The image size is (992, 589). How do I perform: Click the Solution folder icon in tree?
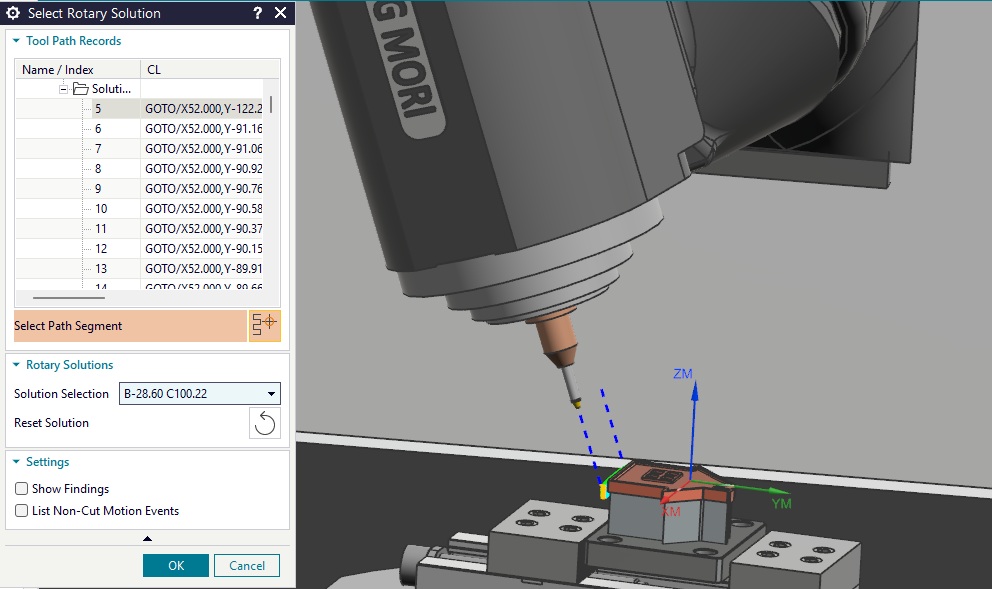(81, 89)
